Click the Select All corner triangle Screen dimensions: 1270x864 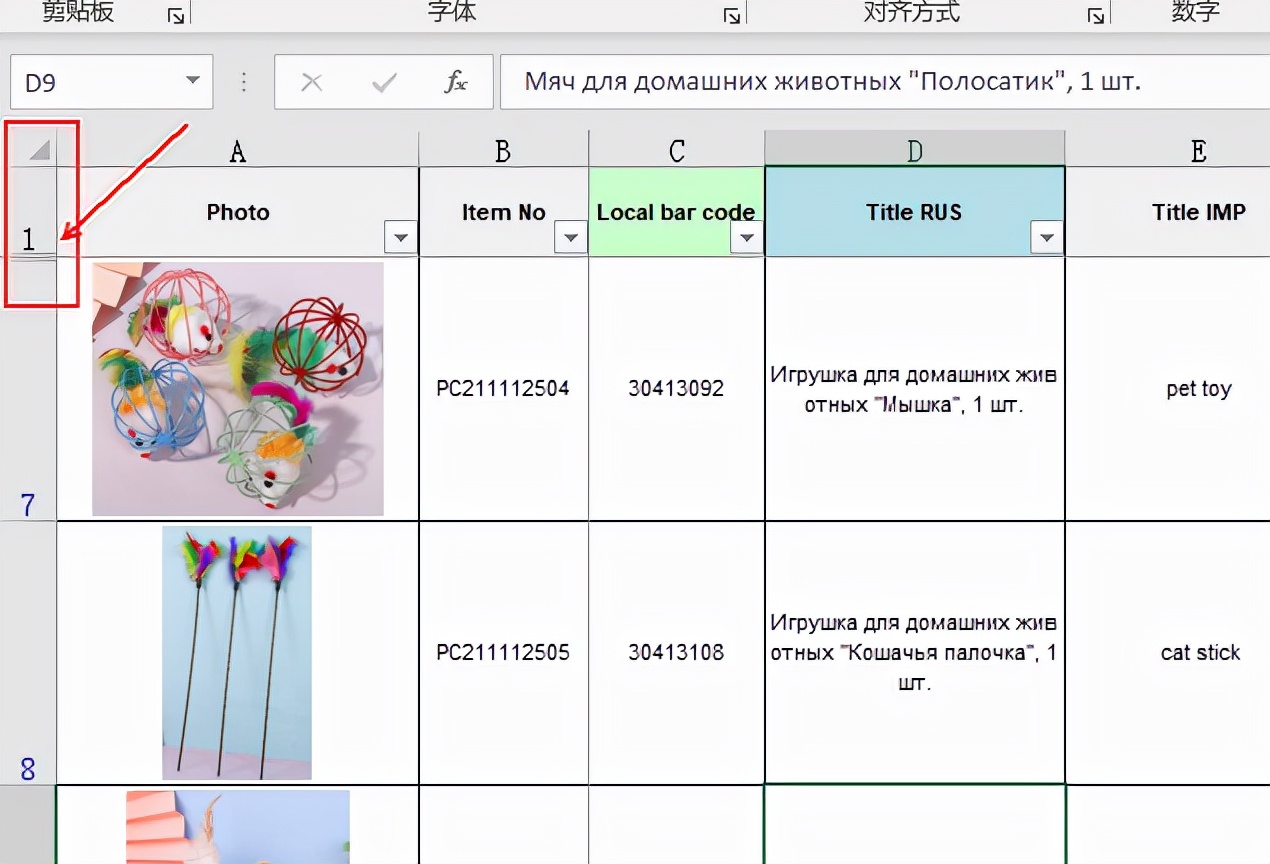(x=38, y=150)
